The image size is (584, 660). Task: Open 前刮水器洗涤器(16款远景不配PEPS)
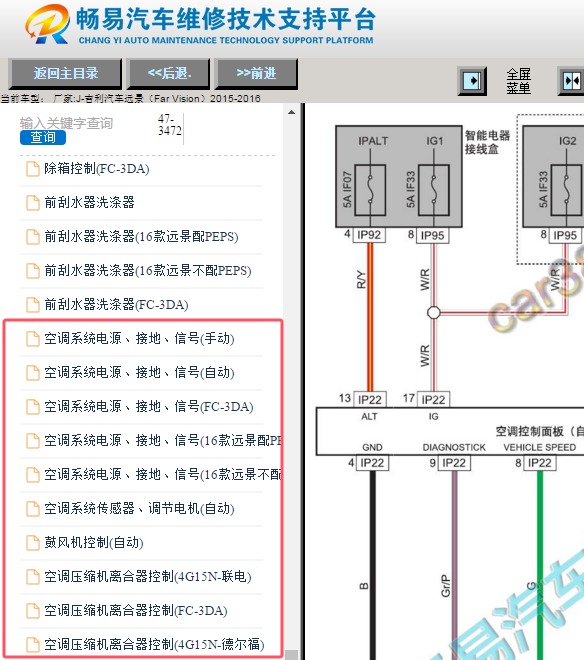pyautogui.click(x=147, y=271)
